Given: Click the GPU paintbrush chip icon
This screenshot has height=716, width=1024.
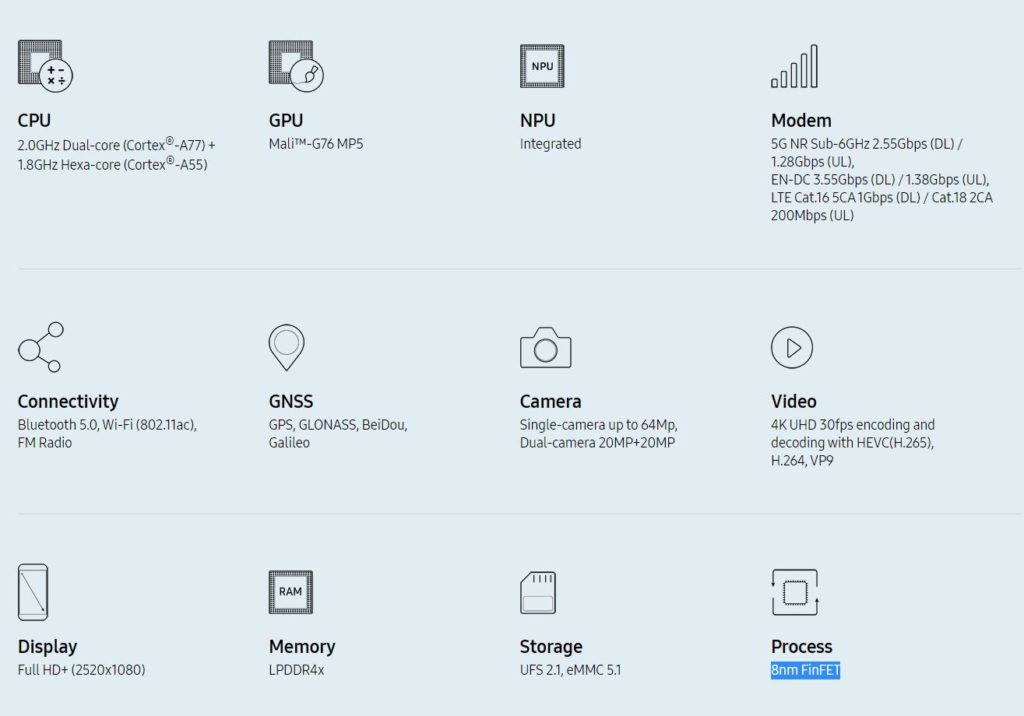Looking at the screenshot, I should (x=296, y=66).
